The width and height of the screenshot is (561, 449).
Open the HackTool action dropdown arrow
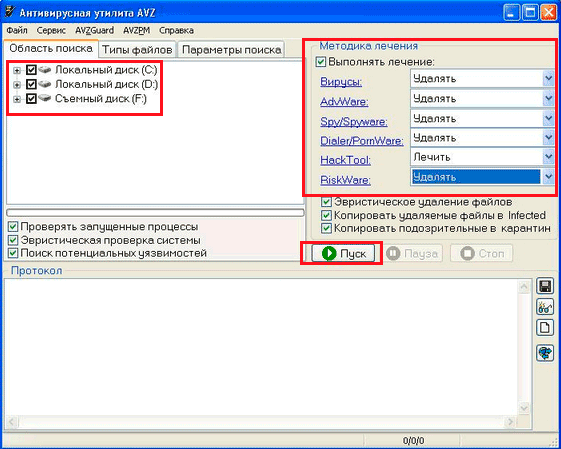pos(548,157)
